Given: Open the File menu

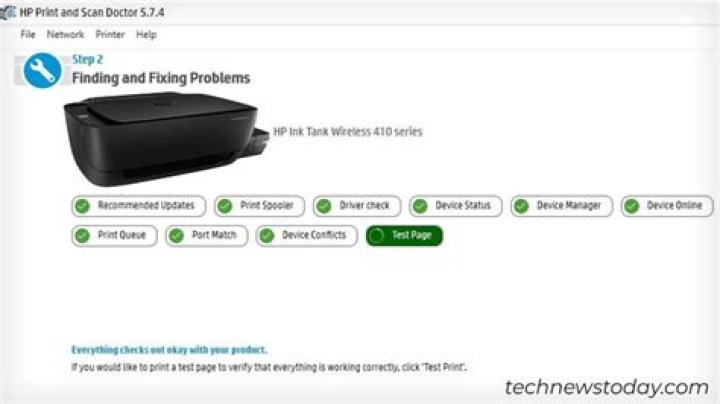Looking at the screenshot, I should coord(28,34).
